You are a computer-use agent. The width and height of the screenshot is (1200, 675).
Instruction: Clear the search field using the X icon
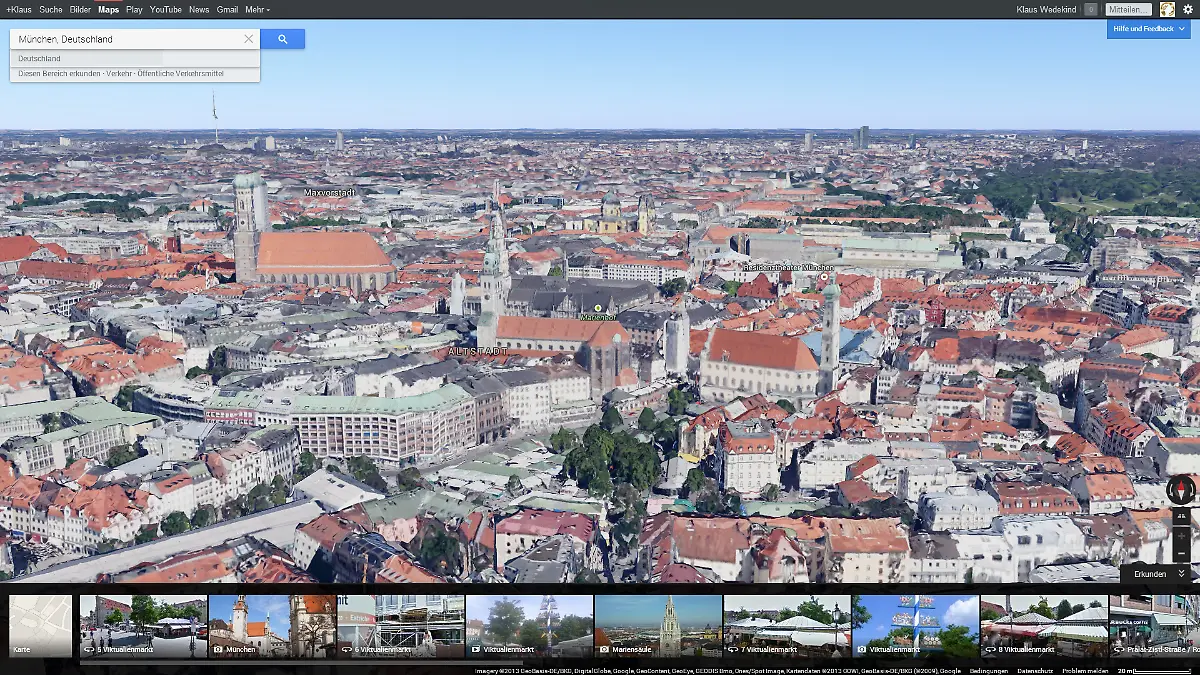(249, 38)
